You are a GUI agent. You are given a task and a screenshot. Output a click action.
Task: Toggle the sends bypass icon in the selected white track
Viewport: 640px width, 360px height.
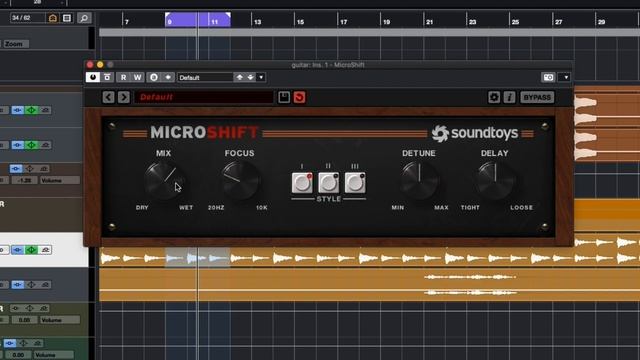[x=45, y=250]
